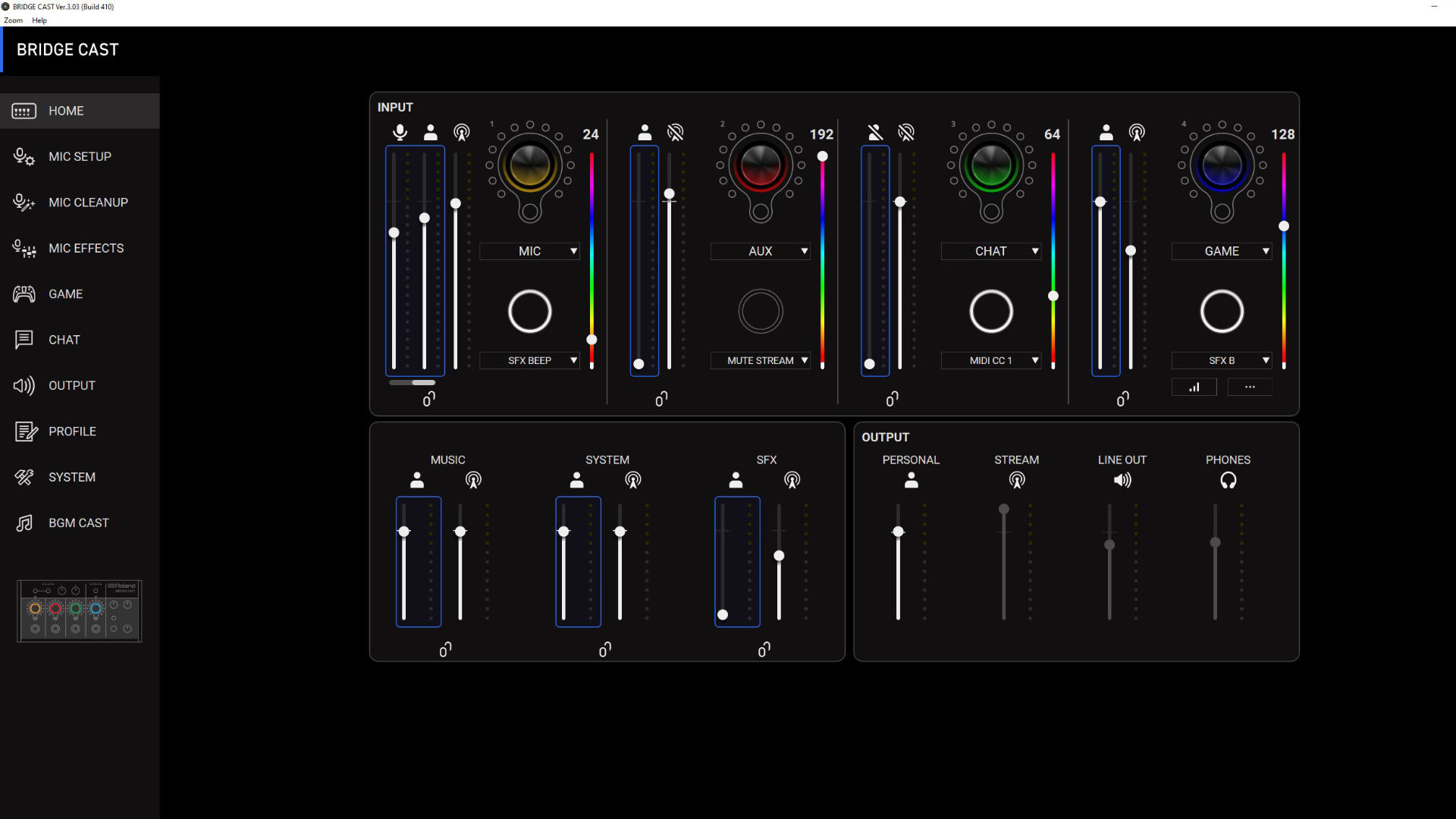Open the MIC EFFECTS page
Viewport: 1456px width, 819px height.
pos(80,248)
